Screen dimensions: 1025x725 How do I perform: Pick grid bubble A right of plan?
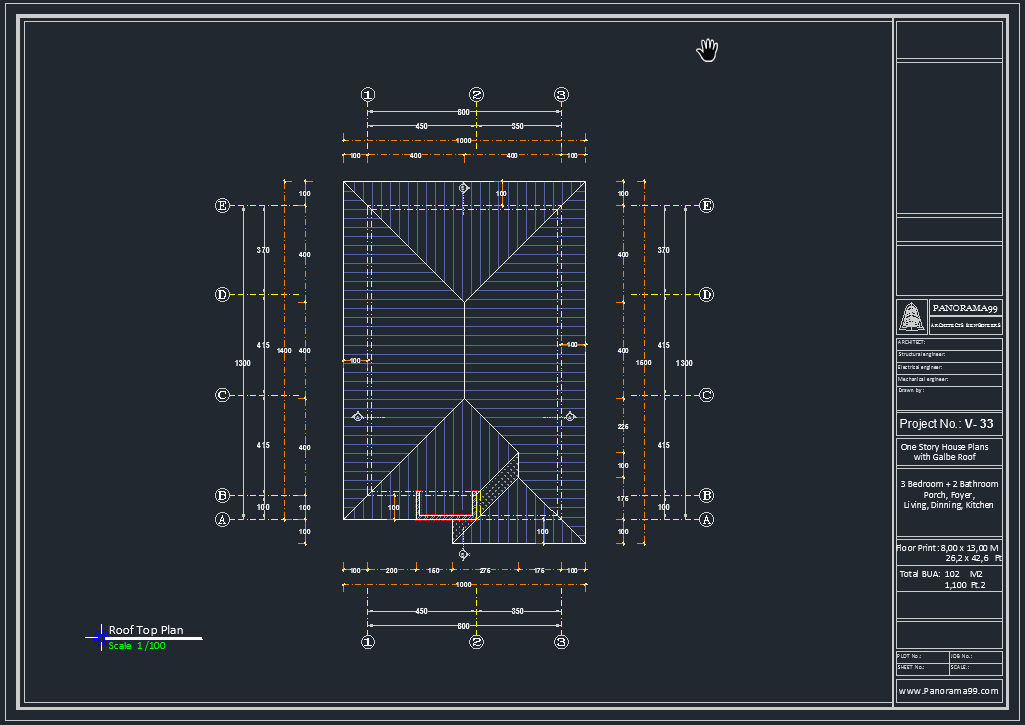707,520
